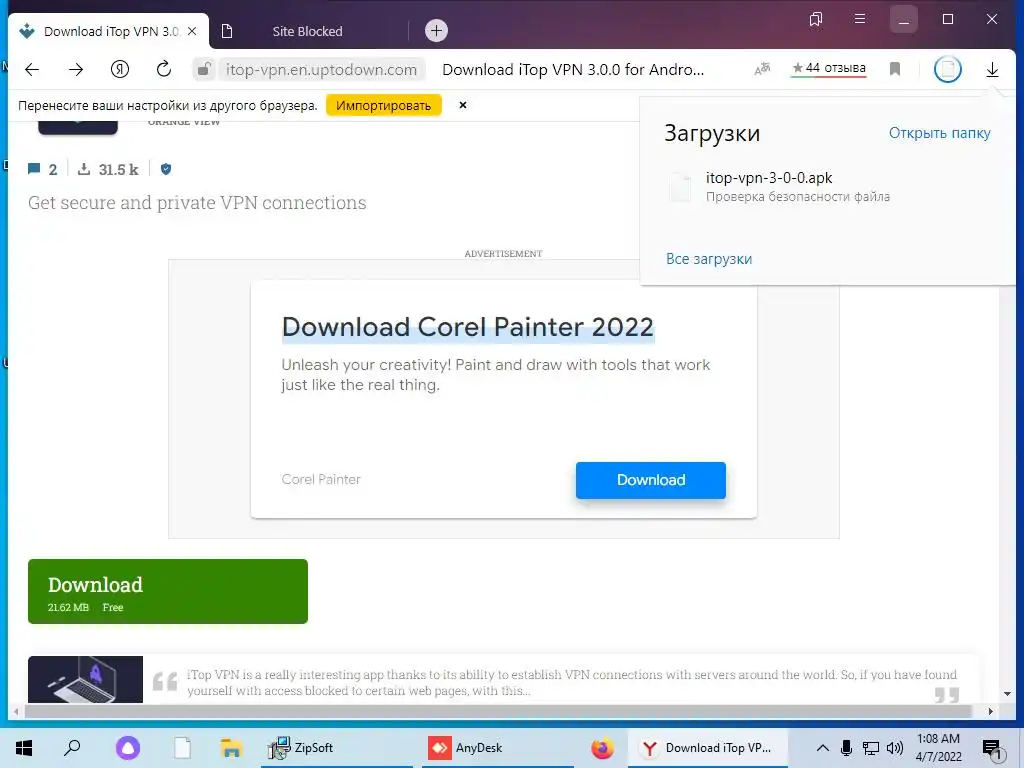This screenshot has height=768, width=1024.
Task: Open the tab collections icon in the title bar
Action: (816, 20)
